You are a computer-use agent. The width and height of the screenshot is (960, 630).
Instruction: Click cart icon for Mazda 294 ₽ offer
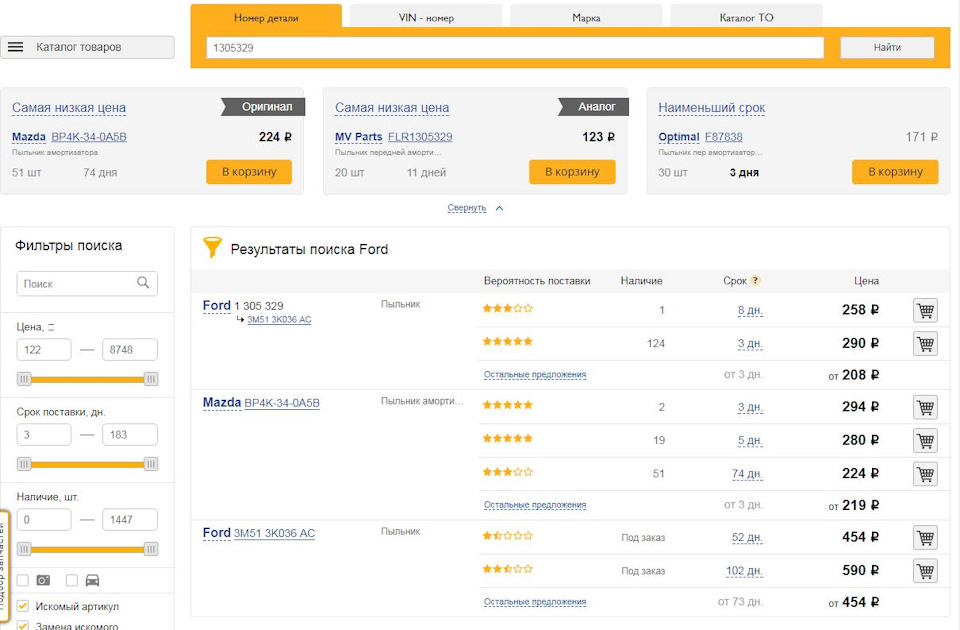click(925, 407)
